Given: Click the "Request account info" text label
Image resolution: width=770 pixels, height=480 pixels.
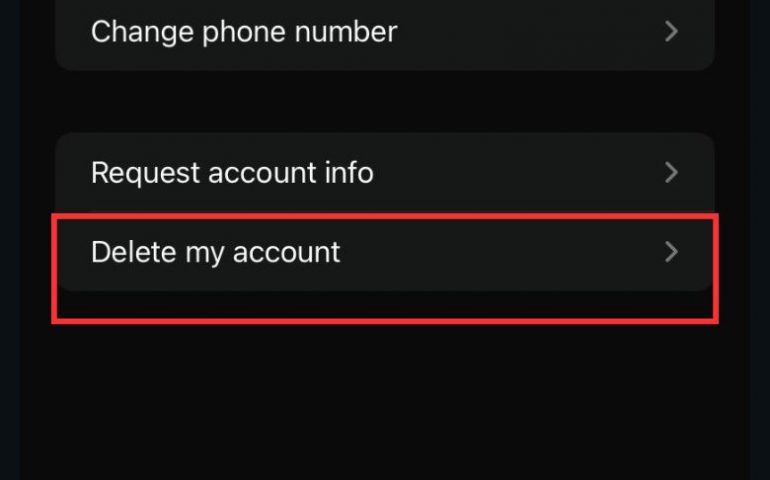Looking at the screenshot, I should [232, 173].
